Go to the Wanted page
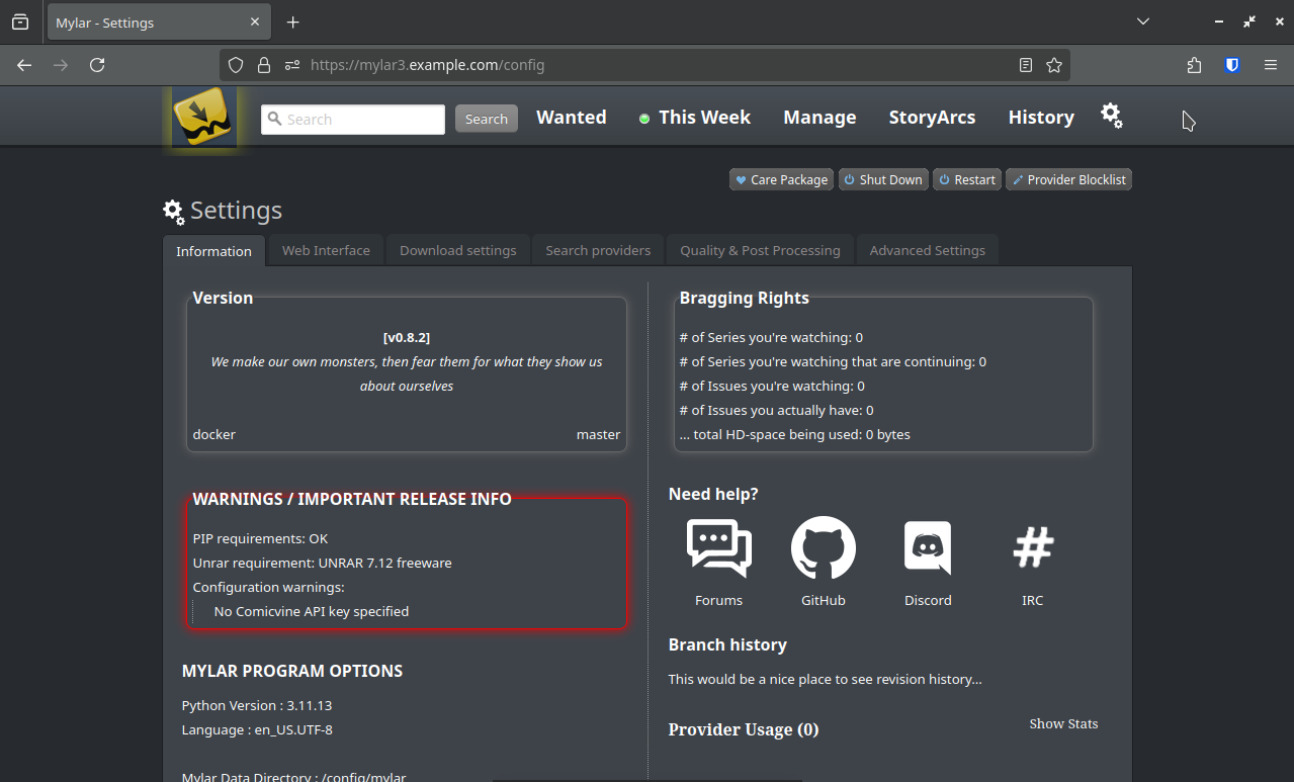Screen dimensions: 1294x782 571,117
